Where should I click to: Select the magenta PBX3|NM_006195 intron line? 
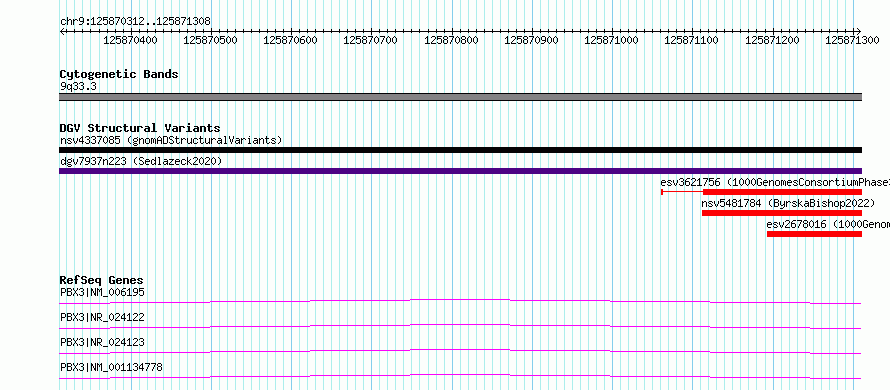pyautogui.click(x=460, y=301)
